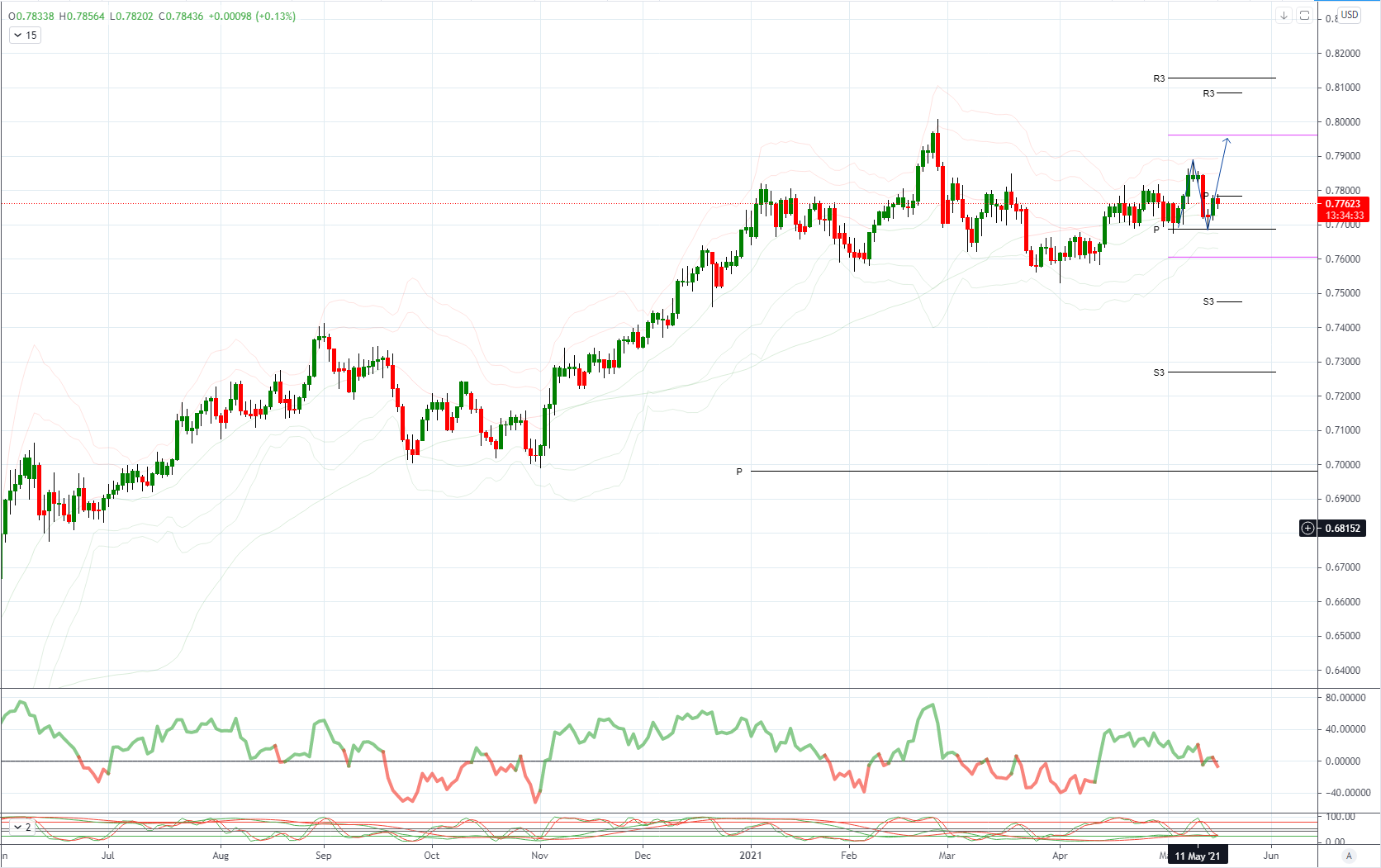Maximize the chart pane with bracket icon

1304,15
